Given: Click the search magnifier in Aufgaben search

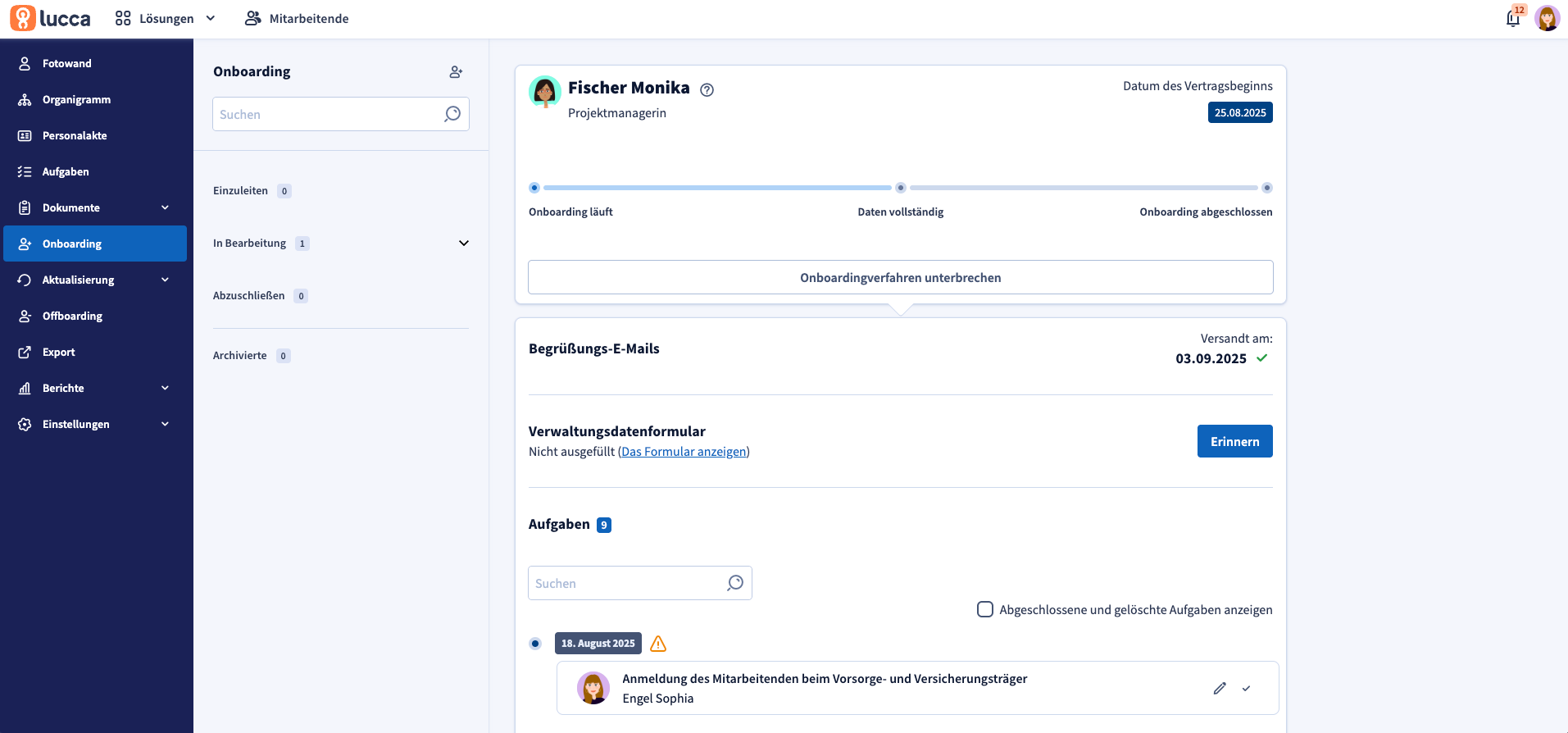Looking at the screenshot, I should pyautogui.click(x=735, y=583).
